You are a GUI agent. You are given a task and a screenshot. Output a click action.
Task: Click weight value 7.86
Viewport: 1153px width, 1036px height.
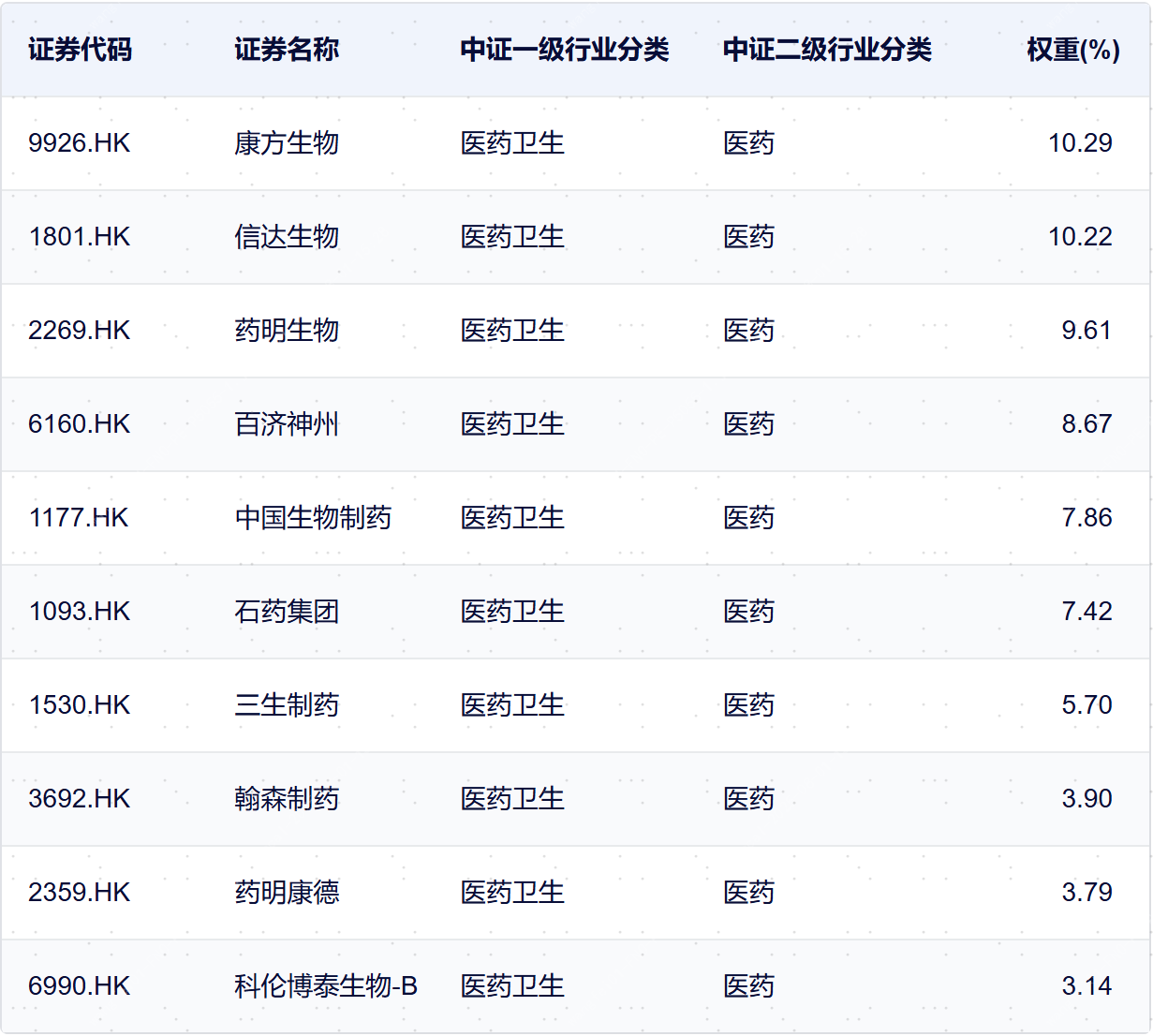[x=1086, y=518]
